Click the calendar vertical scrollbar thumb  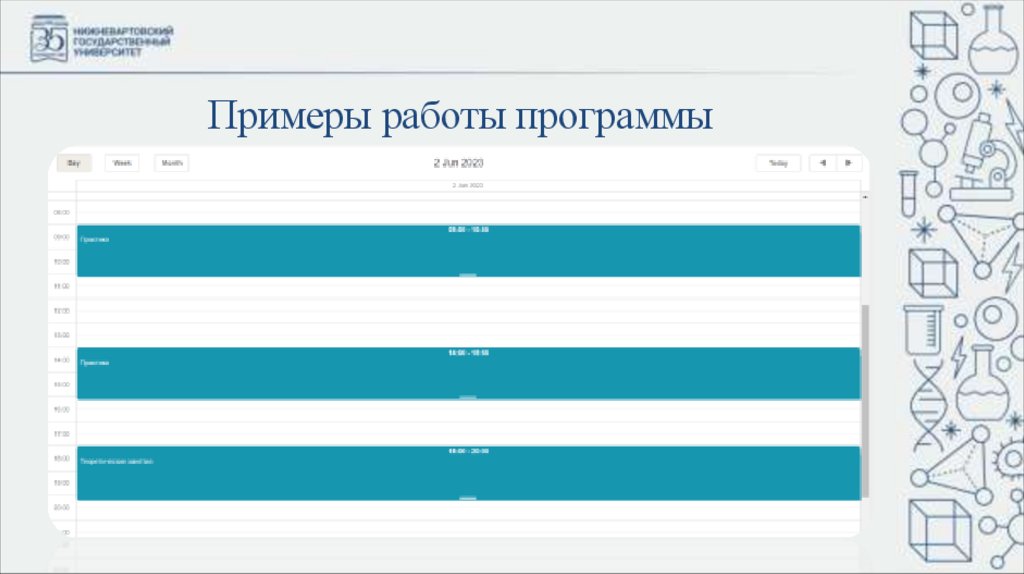[865, 401]
